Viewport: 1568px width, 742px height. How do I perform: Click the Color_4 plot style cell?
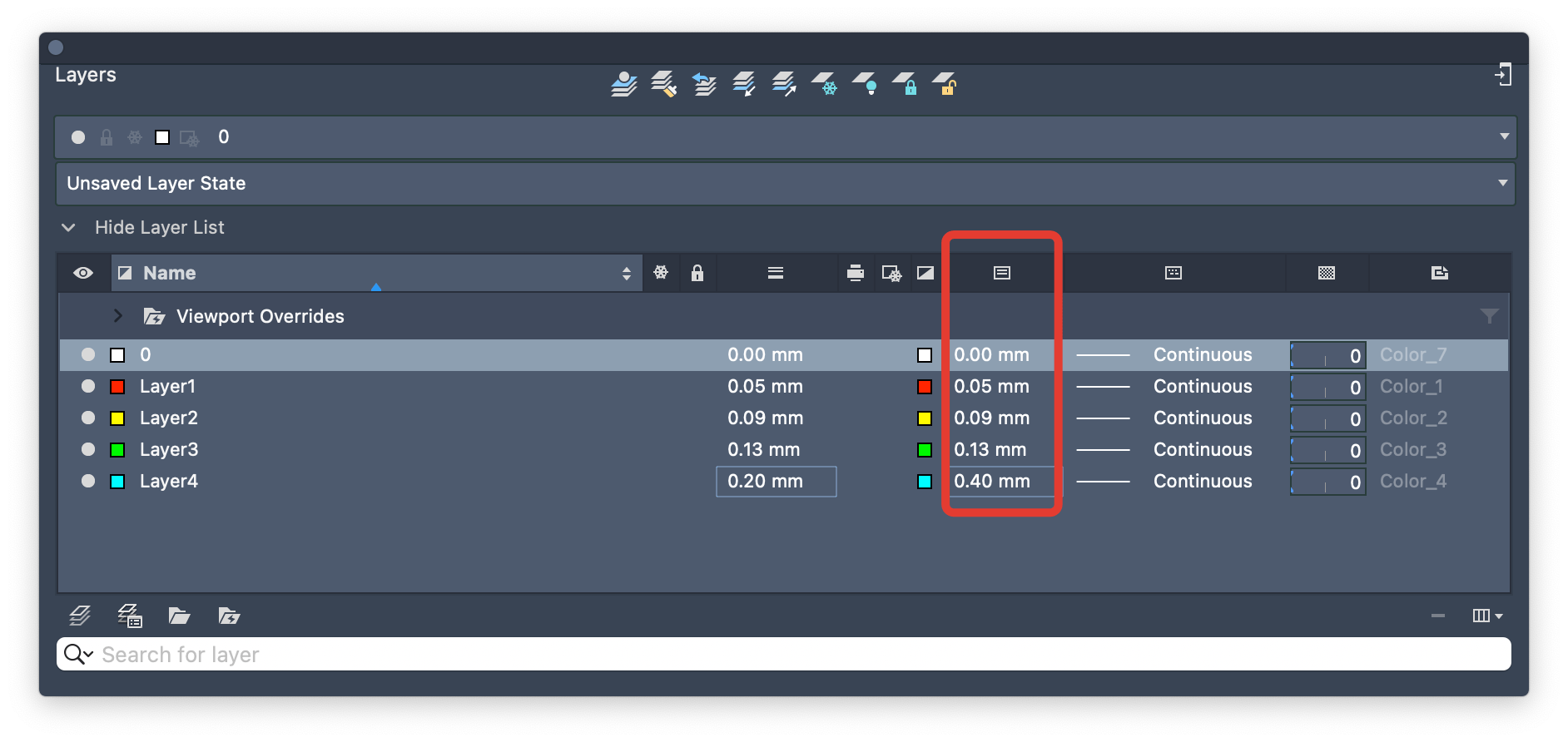click(1413, 482)
